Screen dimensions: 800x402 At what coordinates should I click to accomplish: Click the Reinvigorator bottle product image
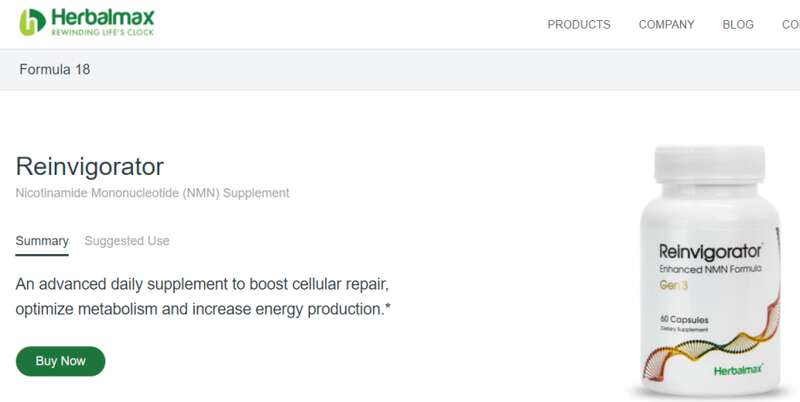pos(710,271)
